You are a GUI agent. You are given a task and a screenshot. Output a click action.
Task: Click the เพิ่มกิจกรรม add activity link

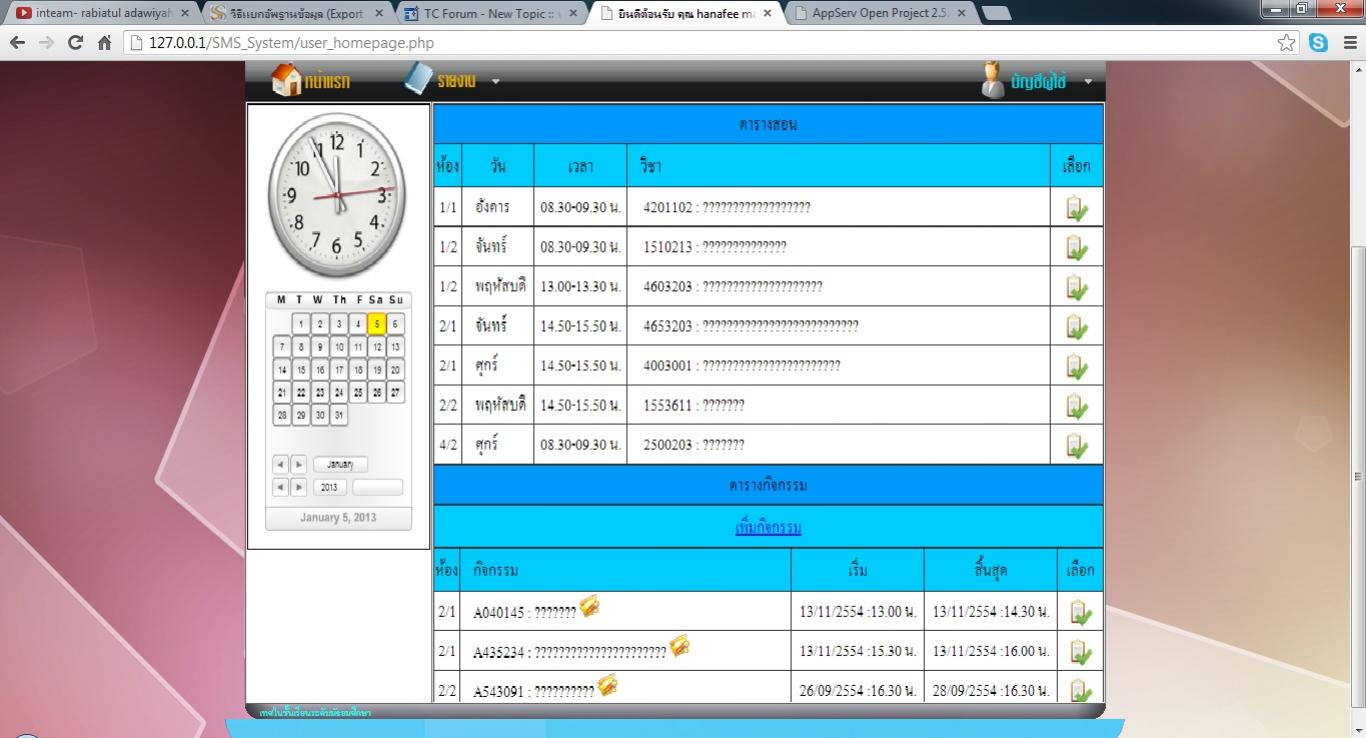[x=768, y=527]
